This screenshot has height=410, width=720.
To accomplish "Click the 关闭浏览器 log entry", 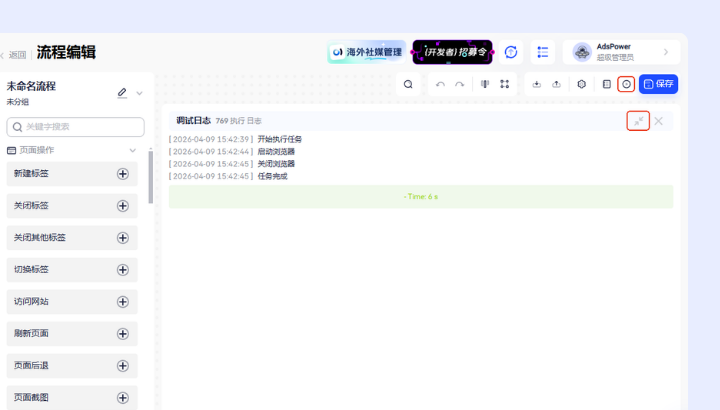I will coord(276,164).
